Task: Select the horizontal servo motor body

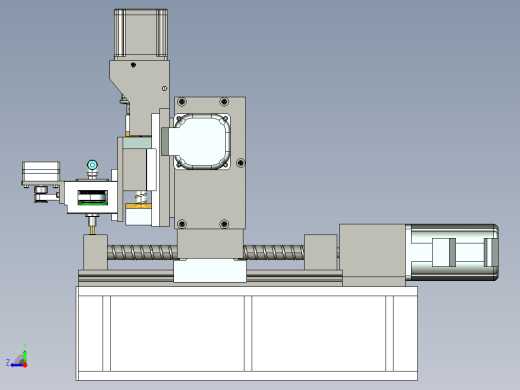Action: pyautogui.click(x=452, y=252)
